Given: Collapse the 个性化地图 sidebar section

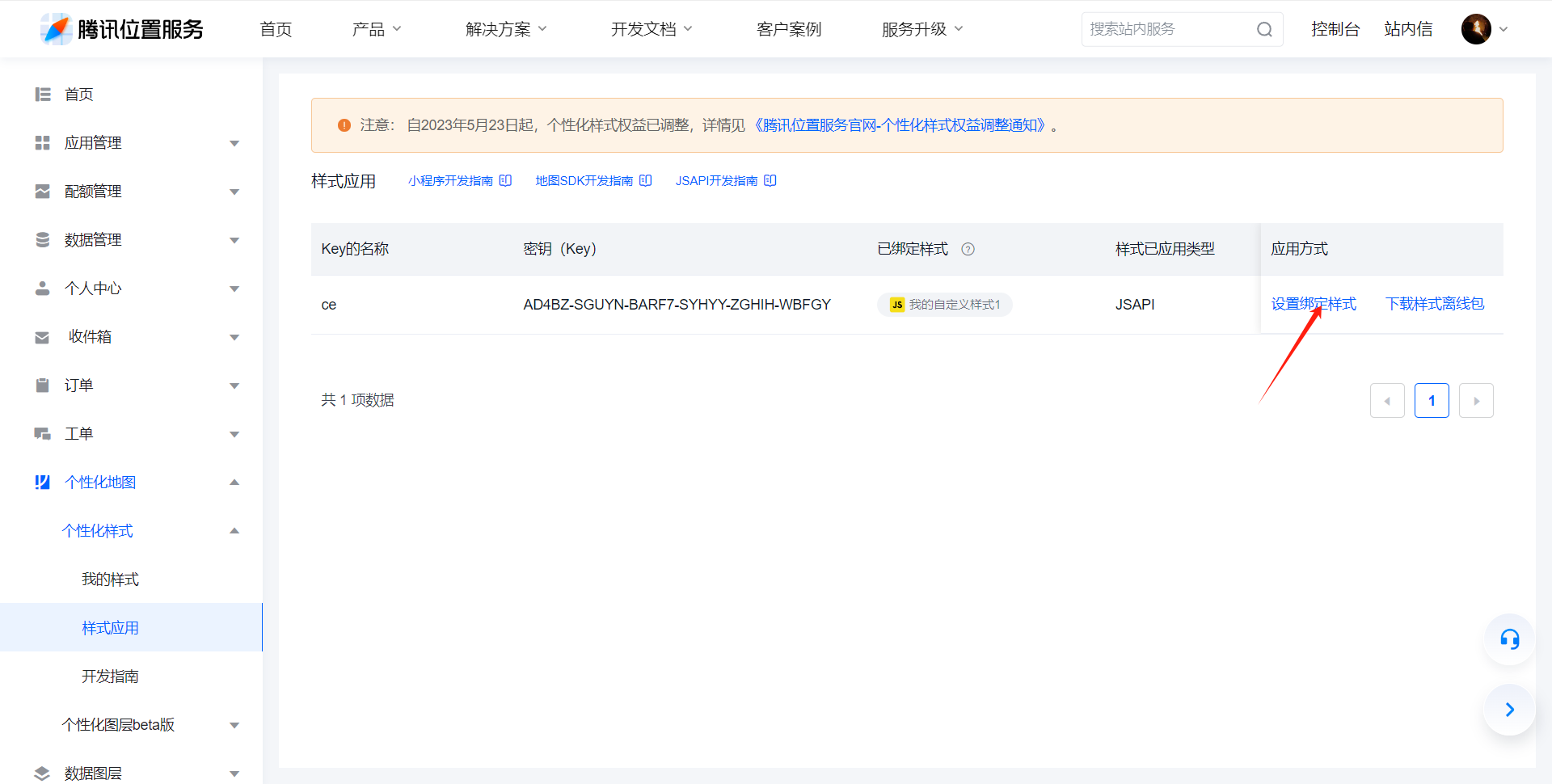Looking at the screenshot, I should 234,483.
